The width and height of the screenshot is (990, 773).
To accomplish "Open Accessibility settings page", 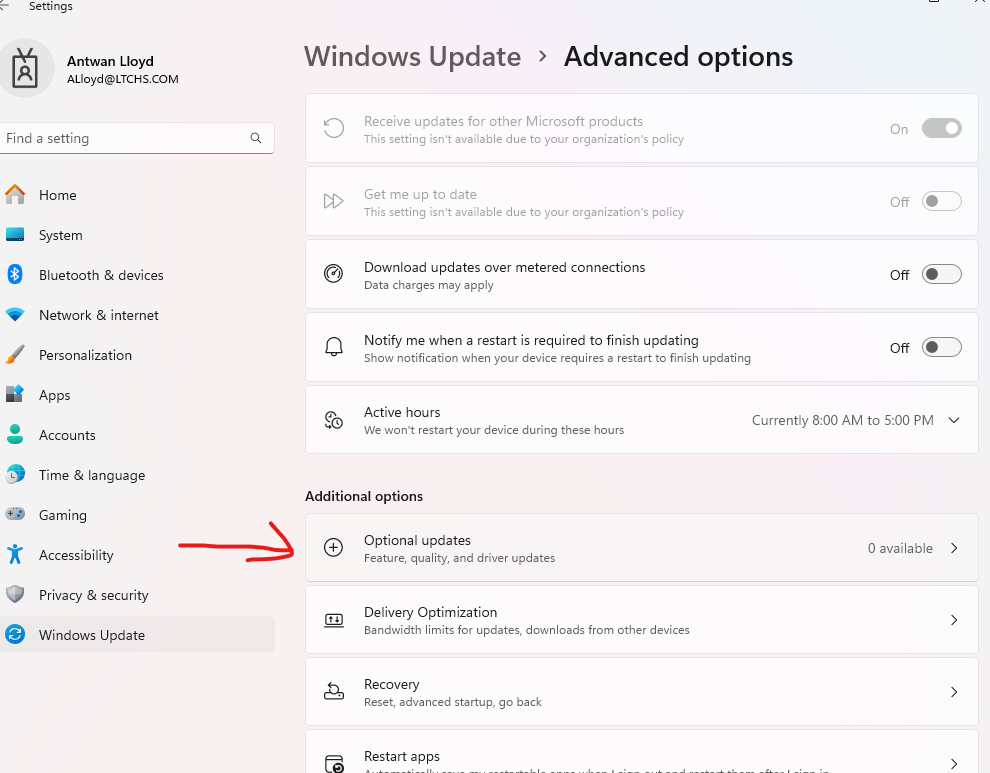I will [x=137, y=554].
